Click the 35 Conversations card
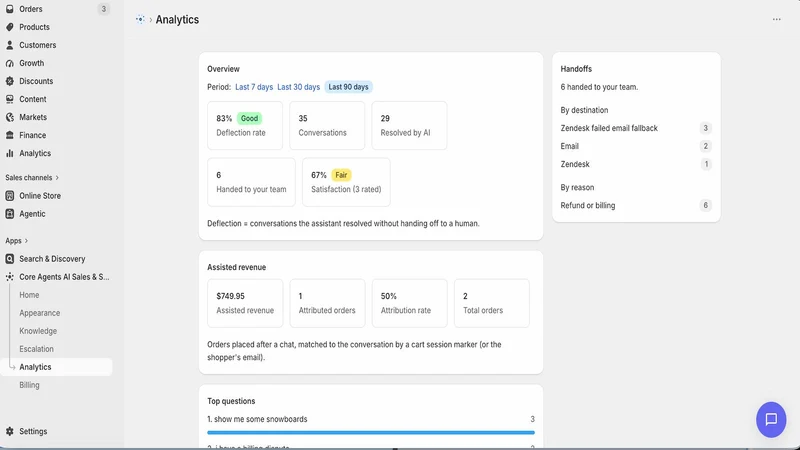This screenshot has width=800, height=450. coord(327,126)
